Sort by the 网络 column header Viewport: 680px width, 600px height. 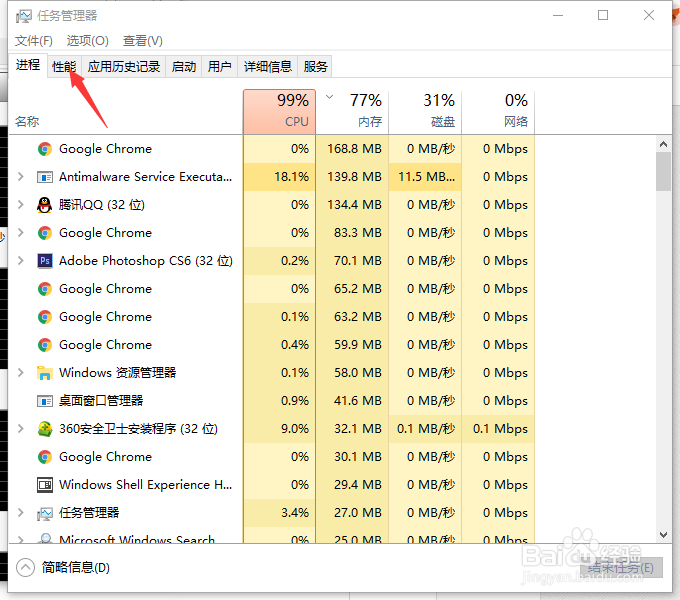pos(498,112)
